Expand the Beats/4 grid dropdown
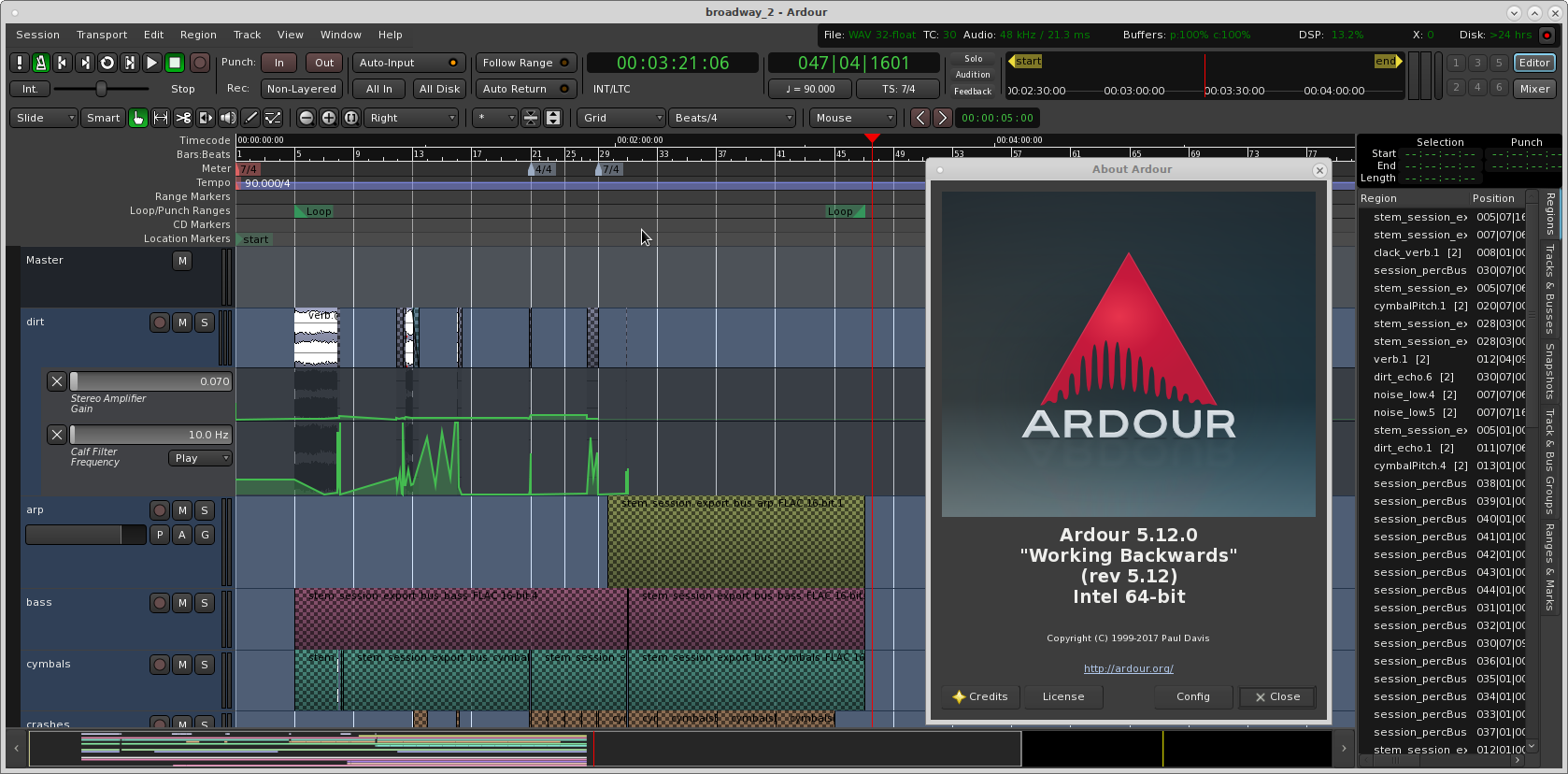This screenshot has width=1568, height=774. click(x=734, y=118)
